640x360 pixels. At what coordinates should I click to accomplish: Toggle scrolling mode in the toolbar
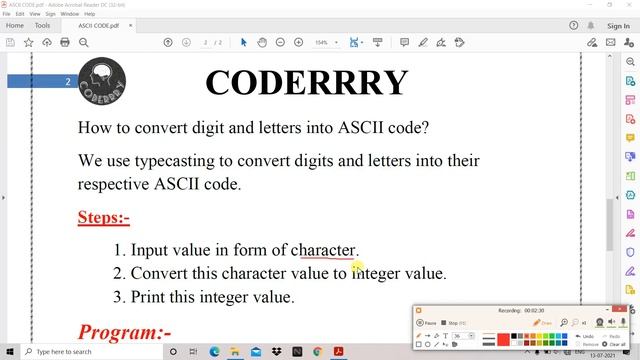(378, 42)
